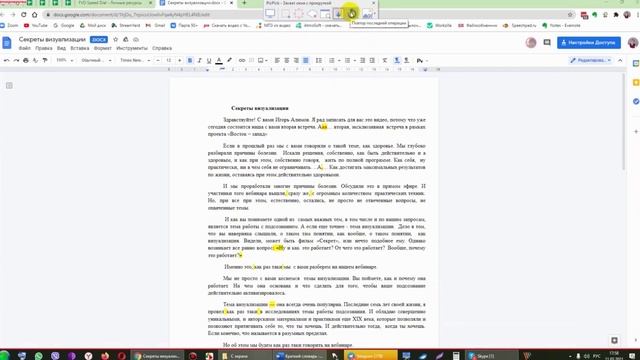This screenshot has height=360, width=640.
Task: Click the font size field
Action: [x=169, y=60]
